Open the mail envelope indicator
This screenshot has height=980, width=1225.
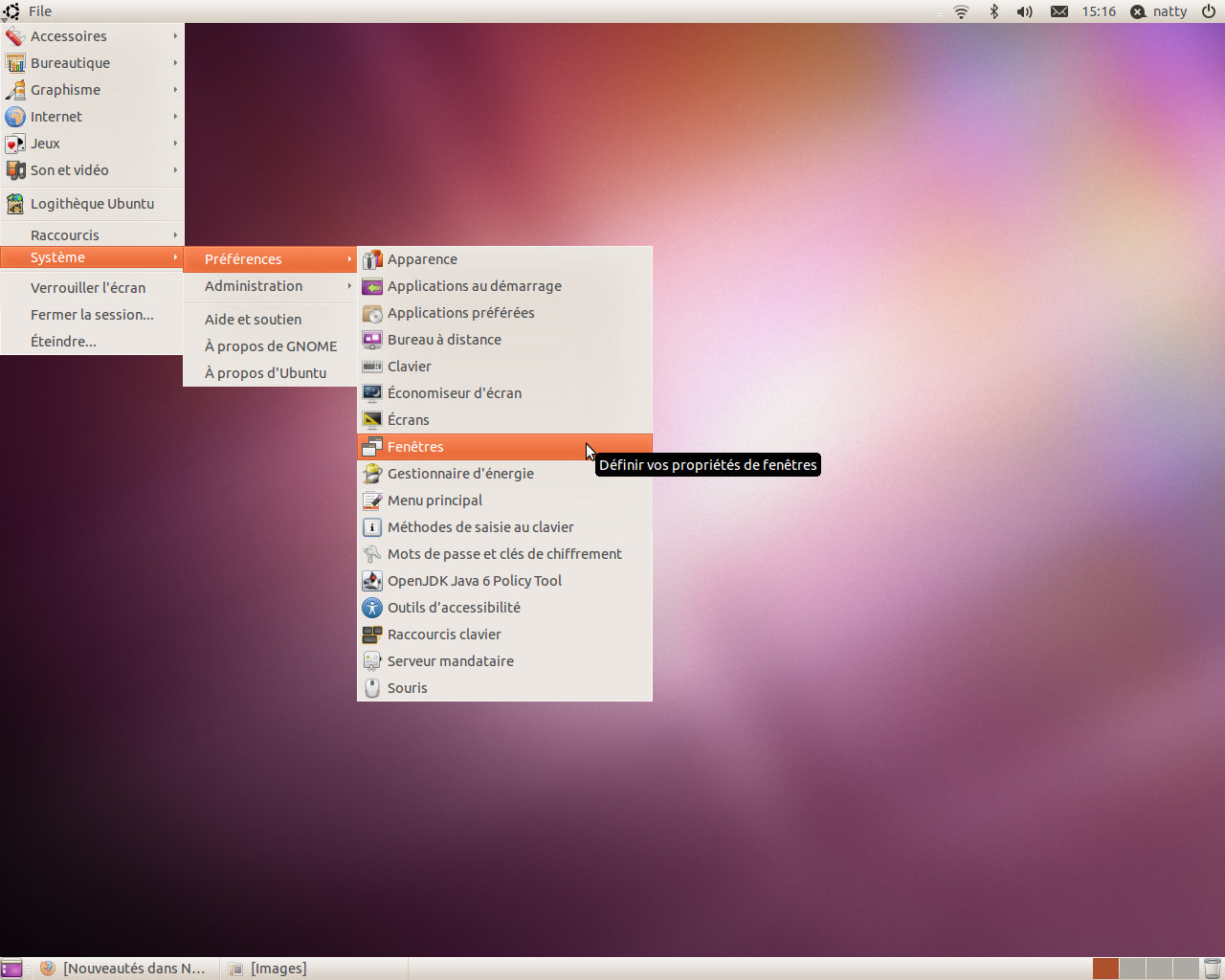(x=1059, y=11)
